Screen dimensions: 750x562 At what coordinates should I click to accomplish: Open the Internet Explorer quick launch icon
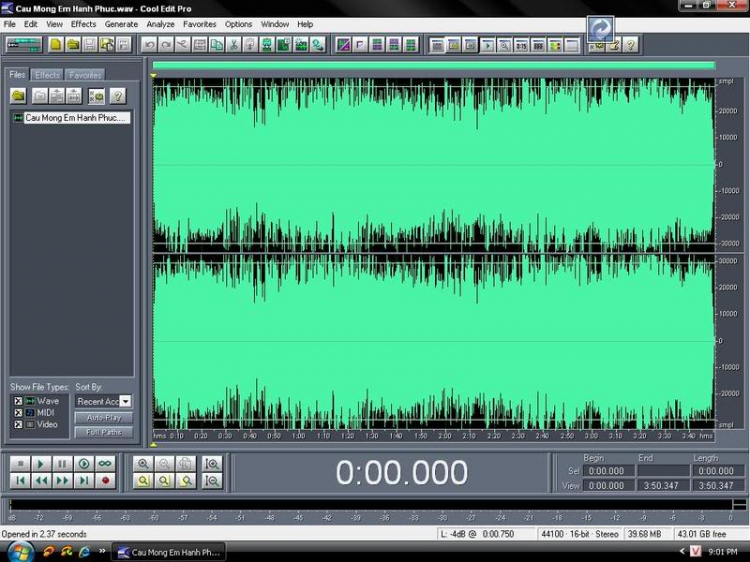85,551
